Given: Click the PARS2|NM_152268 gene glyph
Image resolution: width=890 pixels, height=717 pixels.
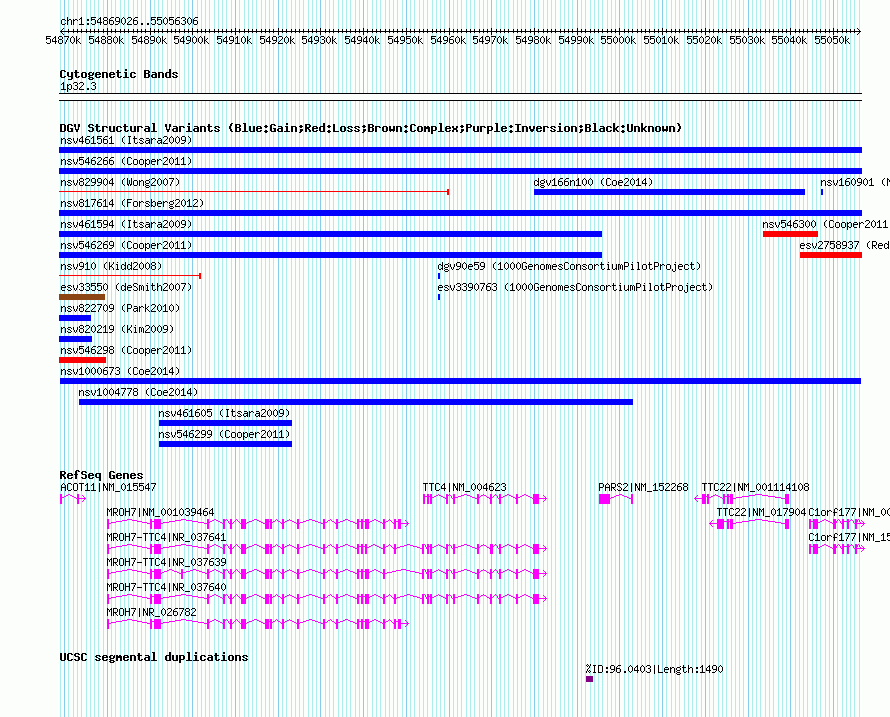Looking at the screenshot, I should point(616,499).
